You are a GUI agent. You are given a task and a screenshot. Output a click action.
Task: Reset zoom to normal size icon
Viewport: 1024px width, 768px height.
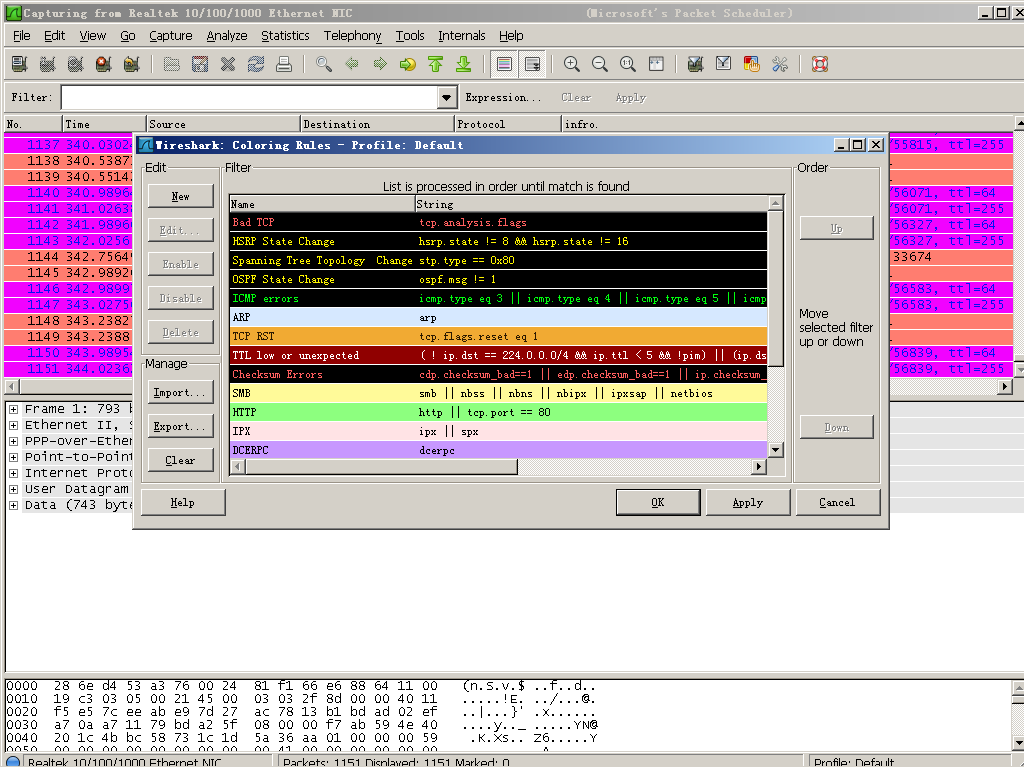628,64
